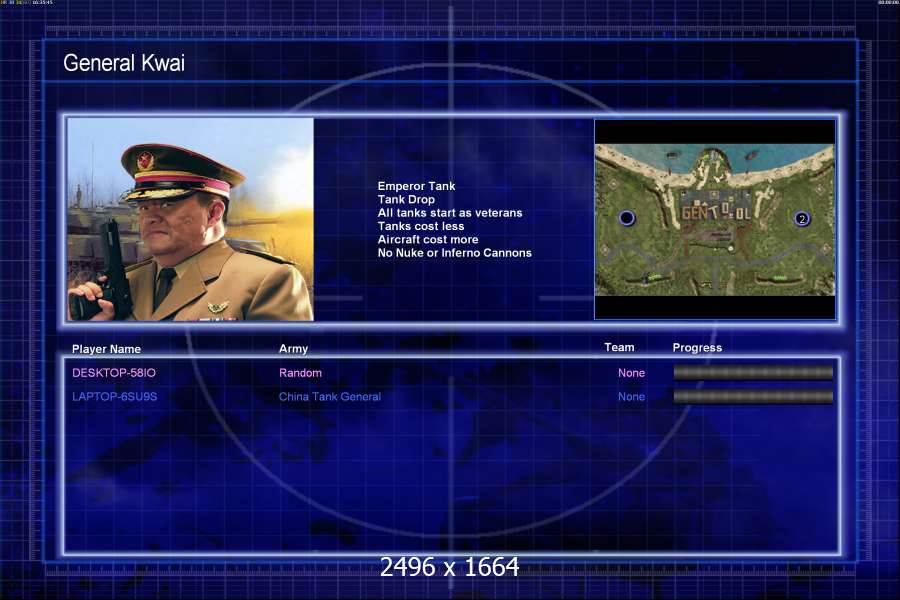This screenshot has height=600, width=900.
Task: Click the General Kwai title heading
Action: (x=124, y=63)
